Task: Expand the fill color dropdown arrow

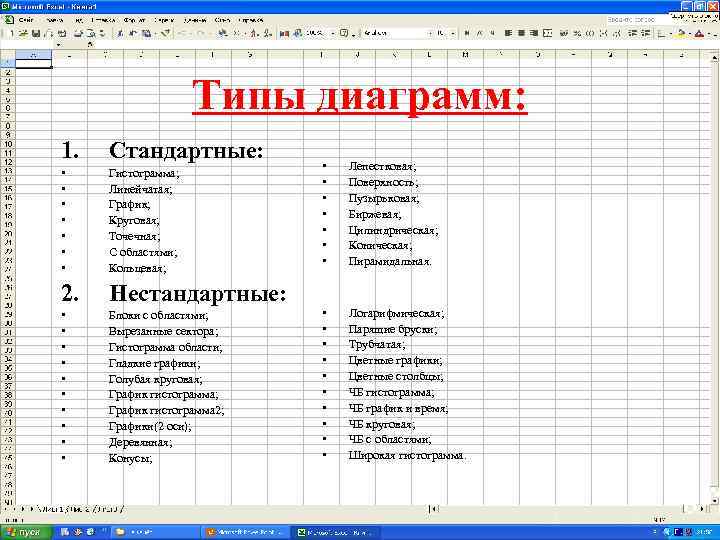Action: click(x=690, y=34)
